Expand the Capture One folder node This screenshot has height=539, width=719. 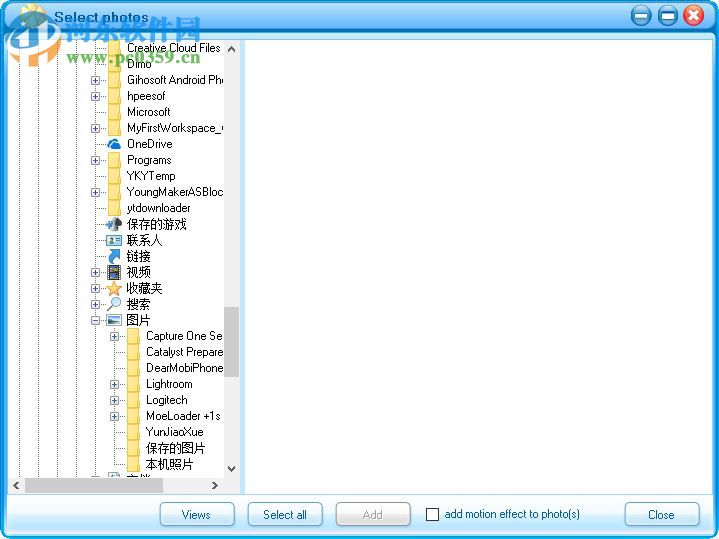click(115, 336)
